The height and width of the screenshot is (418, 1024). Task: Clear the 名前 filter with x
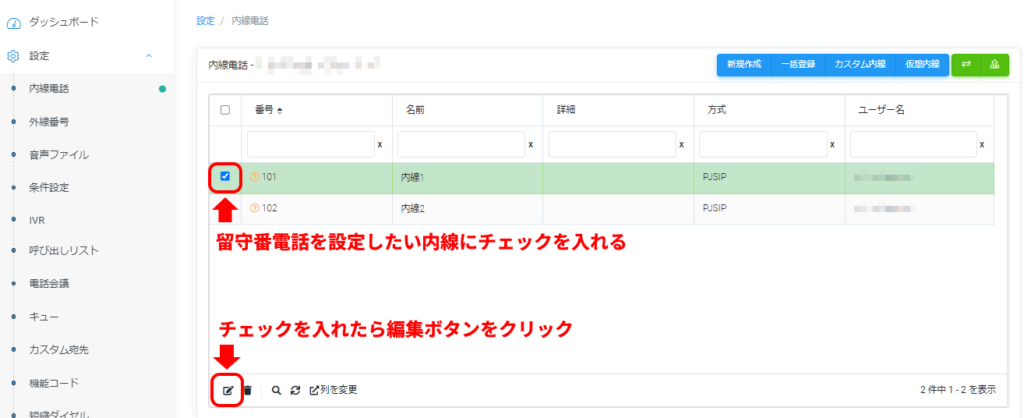coord(530,145)
